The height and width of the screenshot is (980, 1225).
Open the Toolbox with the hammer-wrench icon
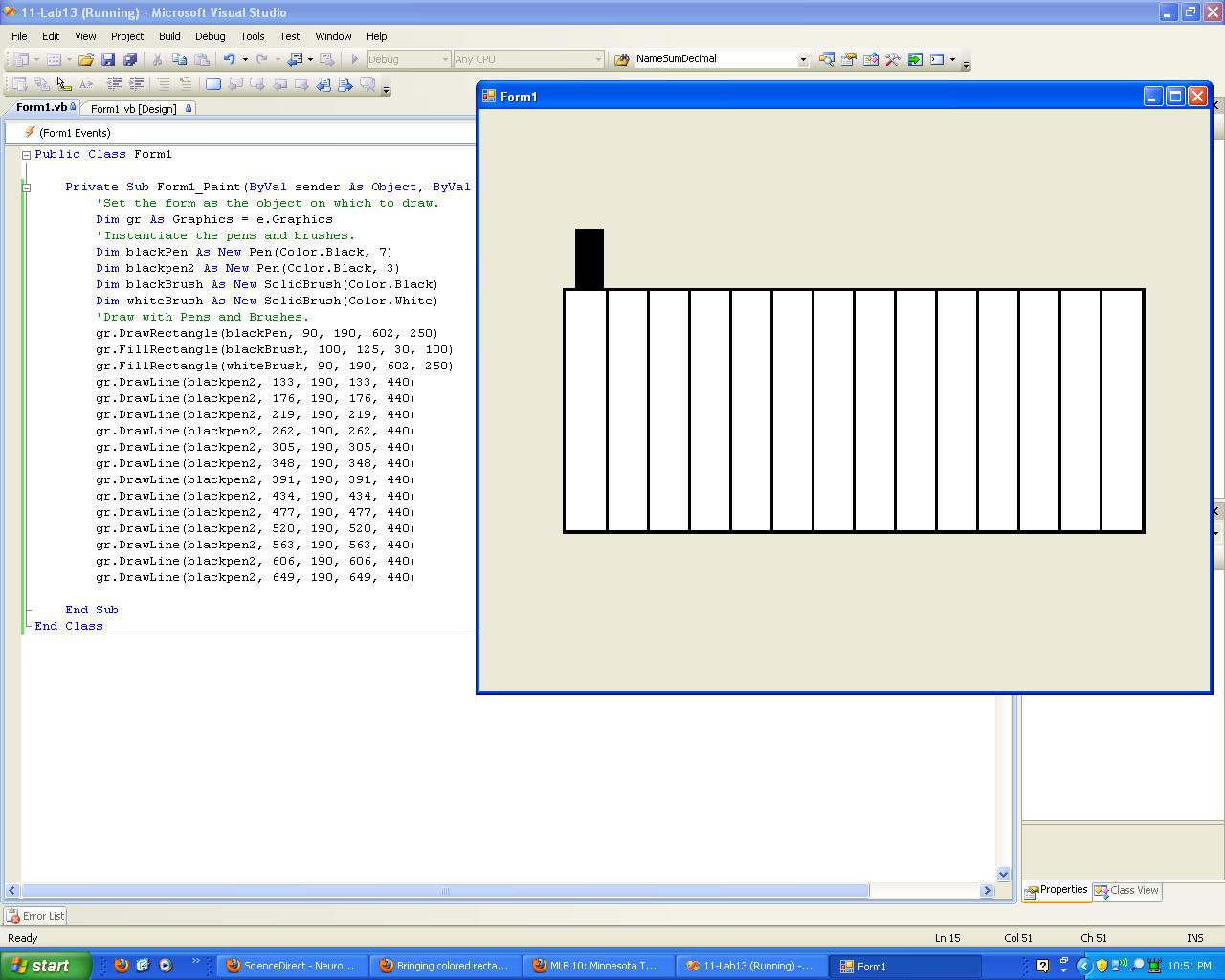pyautogui.click(x=892, y=59)
